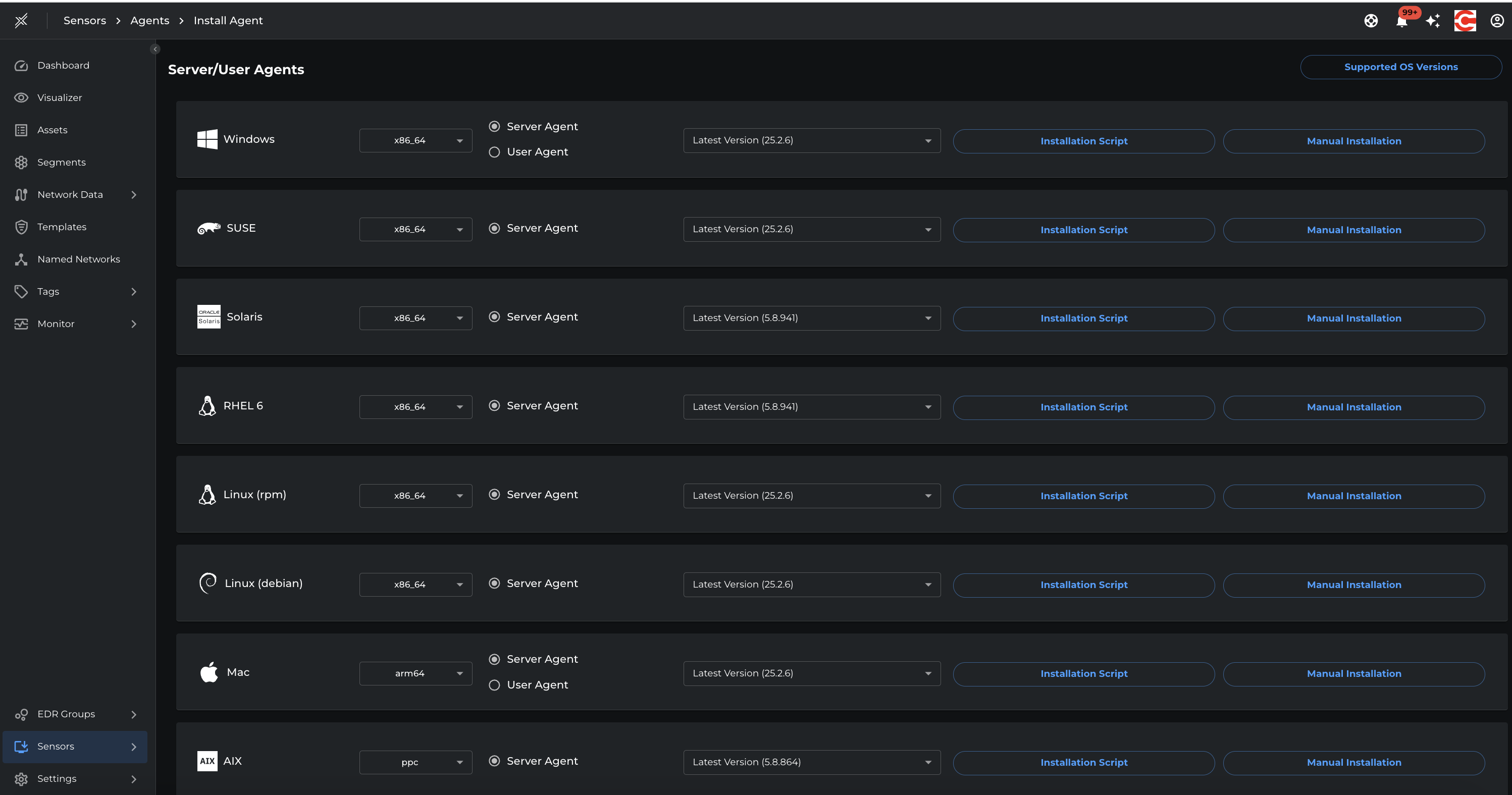
Task: Navigate to Agents via the breadcrumb
Action: (x=149, y=20)
